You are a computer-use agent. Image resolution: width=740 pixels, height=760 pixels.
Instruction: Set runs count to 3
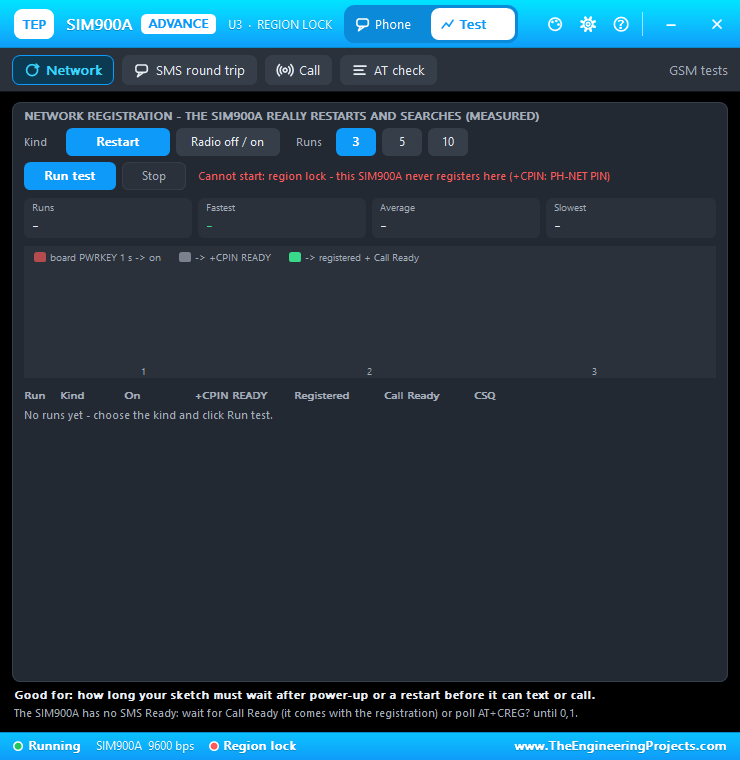tap(356, 142)
